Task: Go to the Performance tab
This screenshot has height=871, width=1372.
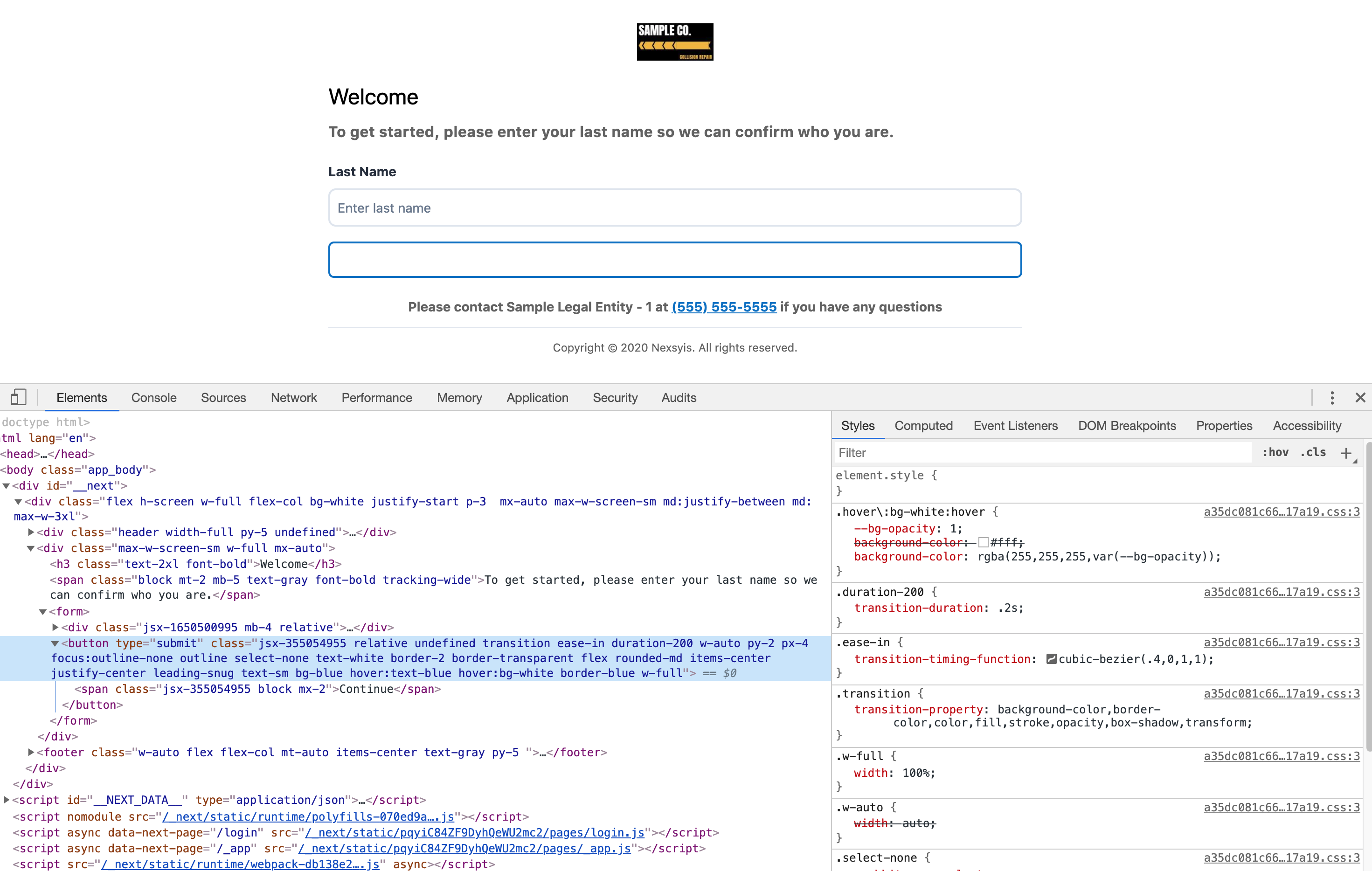Action: pos(377,398)
